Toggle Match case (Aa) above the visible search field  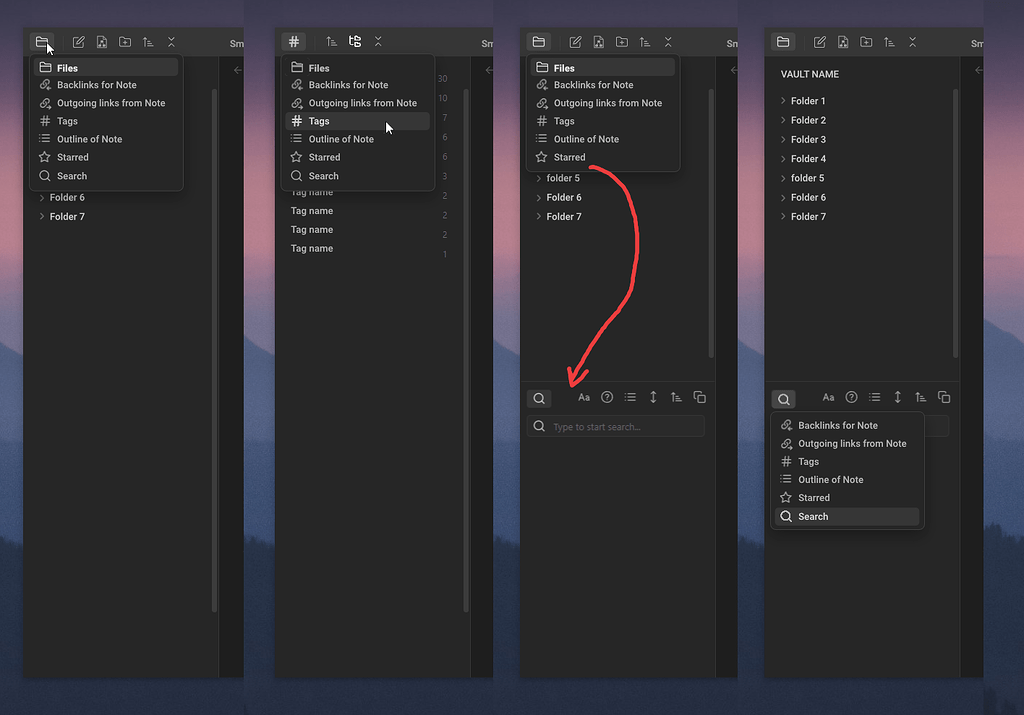point(584,397)
